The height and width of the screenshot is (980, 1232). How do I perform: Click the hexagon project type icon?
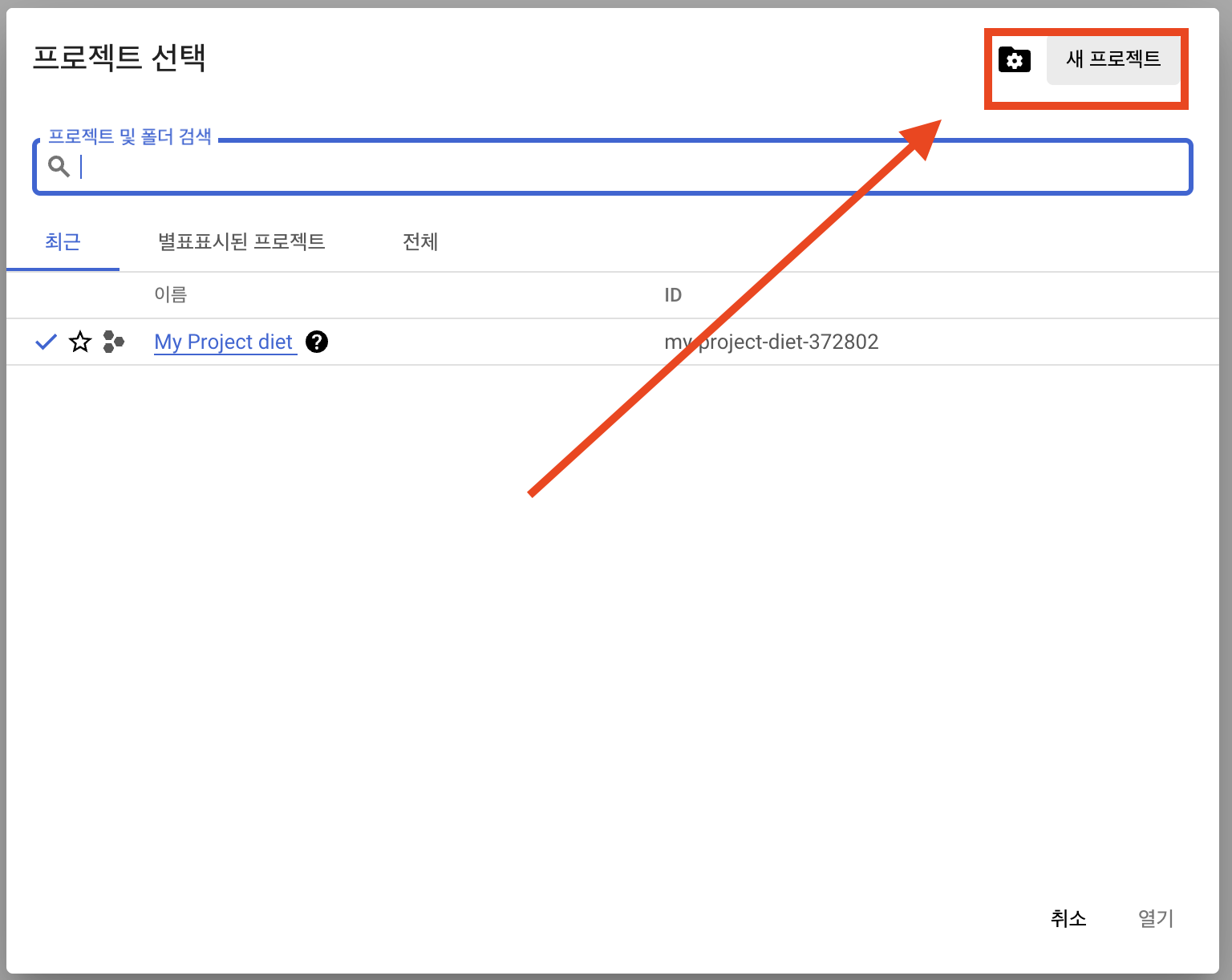point(114,342)
